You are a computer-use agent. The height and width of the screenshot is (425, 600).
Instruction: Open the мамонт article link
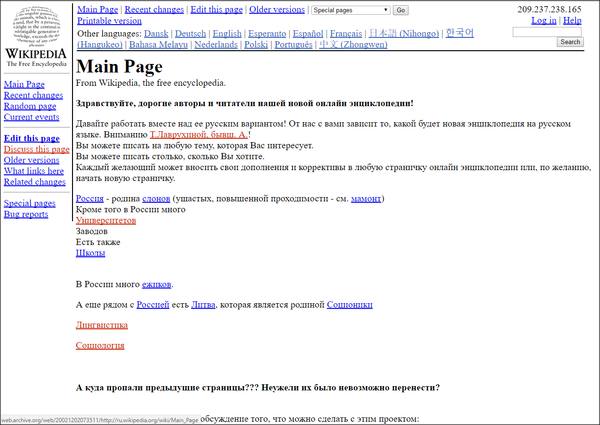click(366, 199)
